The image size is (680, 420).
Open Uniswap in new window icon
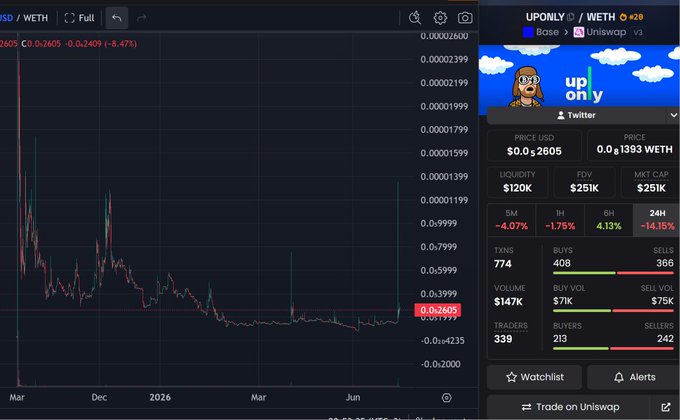click(x=666, y=407)
